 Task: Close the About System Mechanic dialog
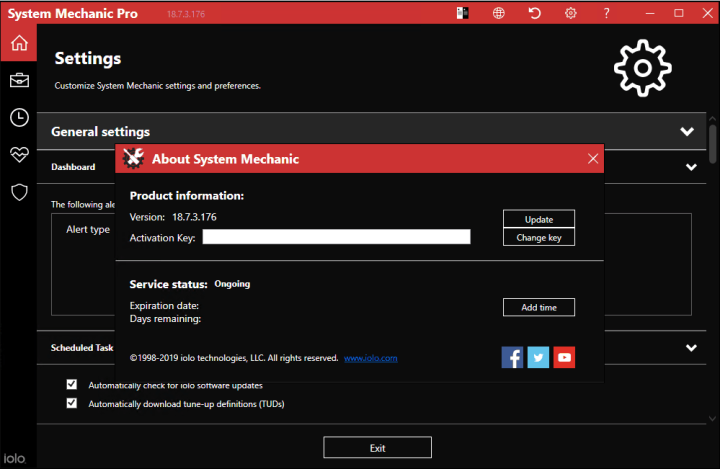tap(593, 158)
